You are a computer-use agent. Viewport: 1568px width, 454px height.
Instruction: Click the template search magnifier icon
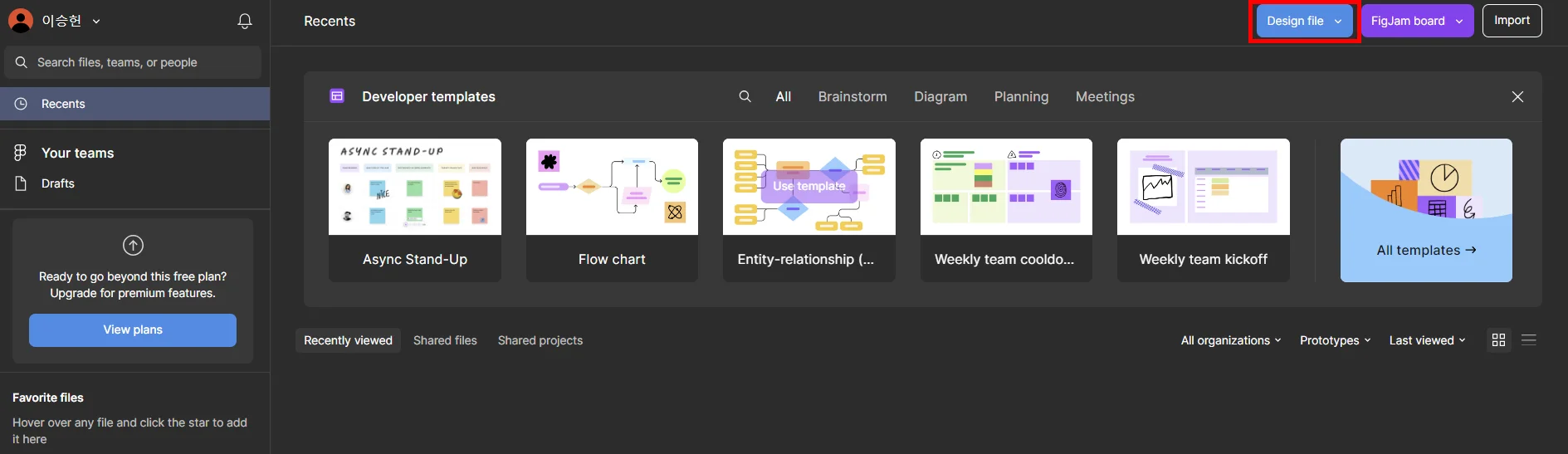click(x=745, y=97)
